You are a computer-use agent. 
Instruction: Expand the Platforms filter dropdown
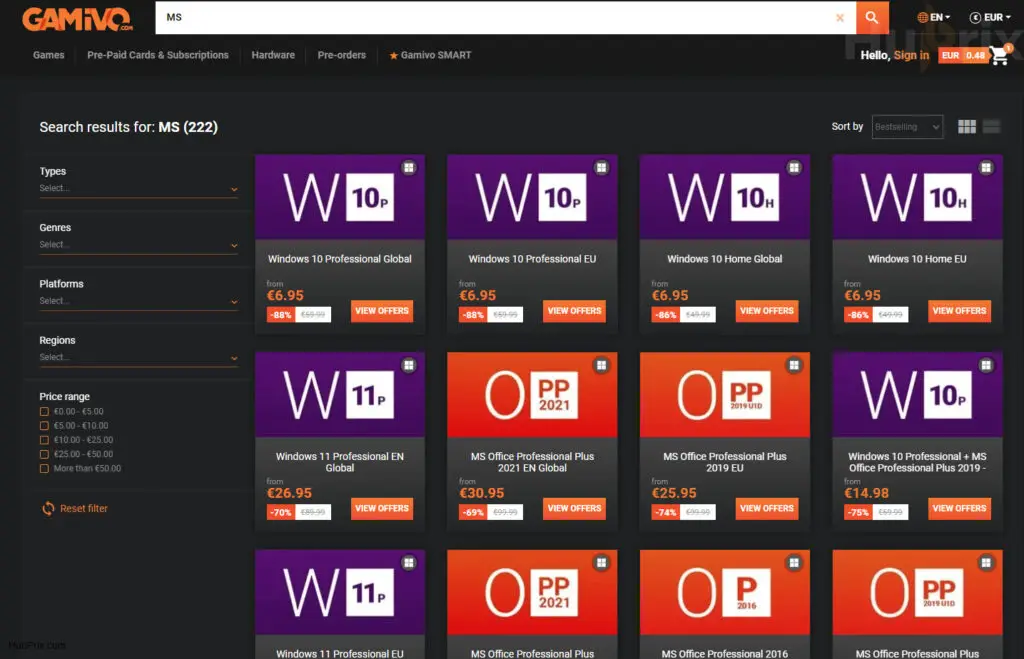pos(138,301)
